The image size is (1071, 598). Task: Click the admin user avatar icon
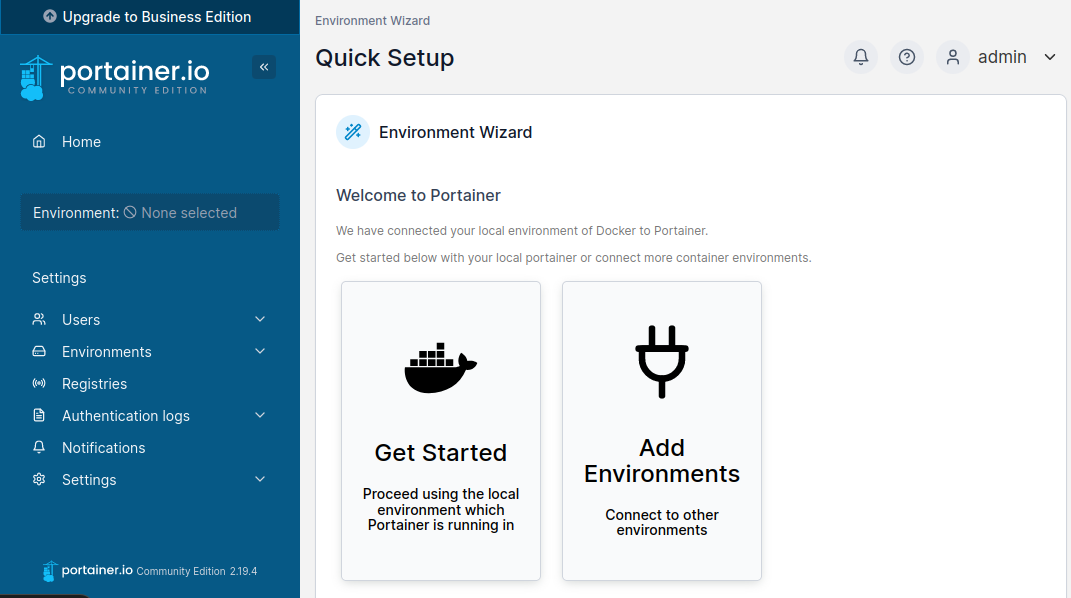[952, 57]
